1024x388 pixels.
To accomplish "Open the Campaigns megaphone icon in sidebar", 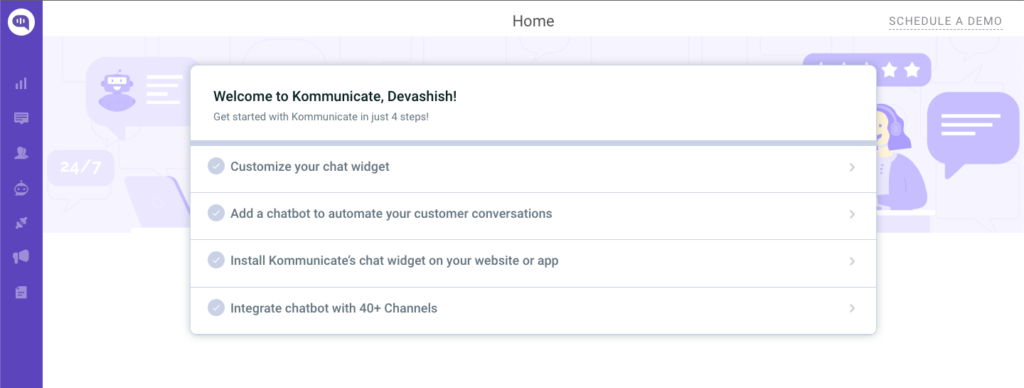I will [21, 257].
